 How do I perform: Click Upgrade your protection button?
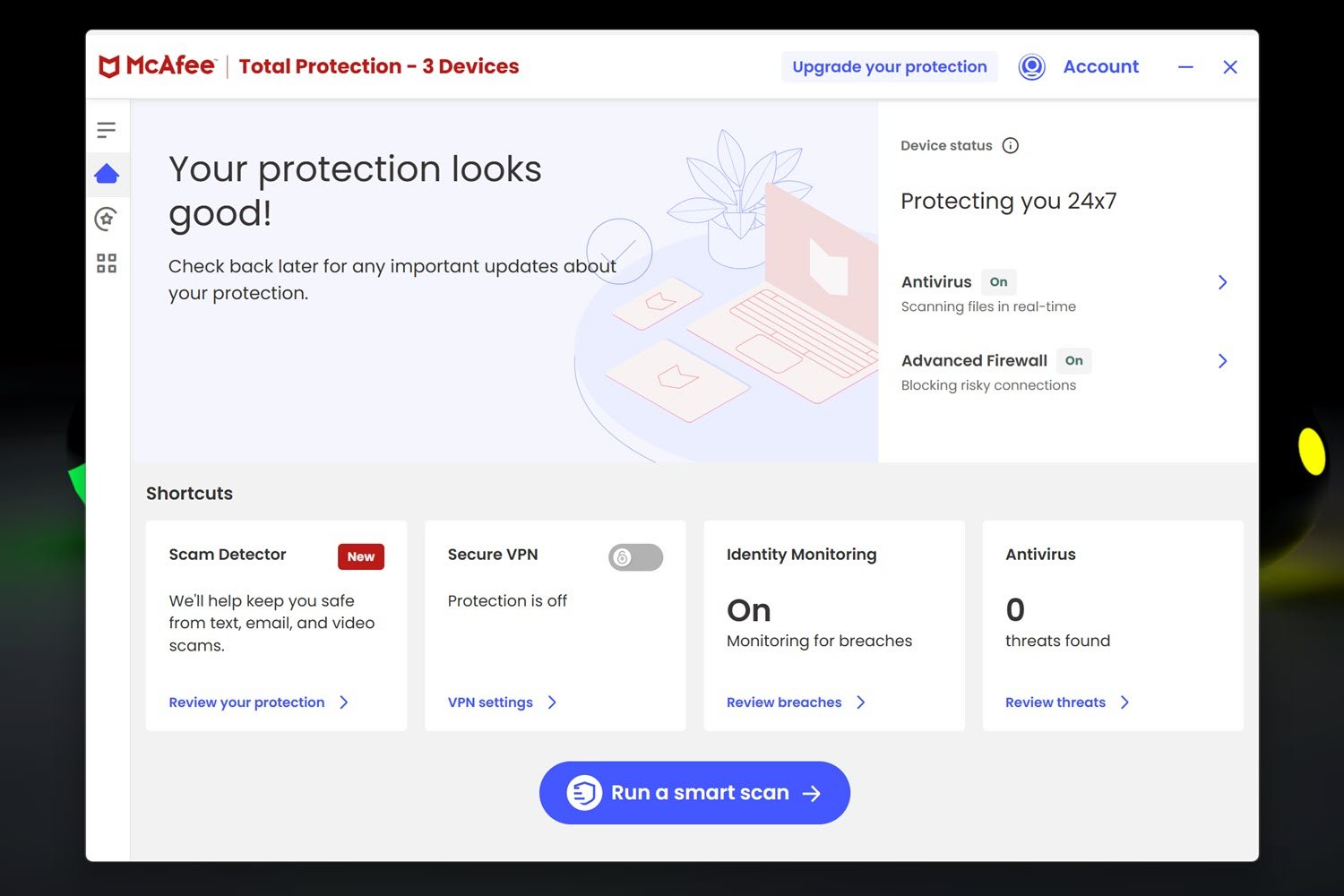pyautogui.click(x=890, y=67)
